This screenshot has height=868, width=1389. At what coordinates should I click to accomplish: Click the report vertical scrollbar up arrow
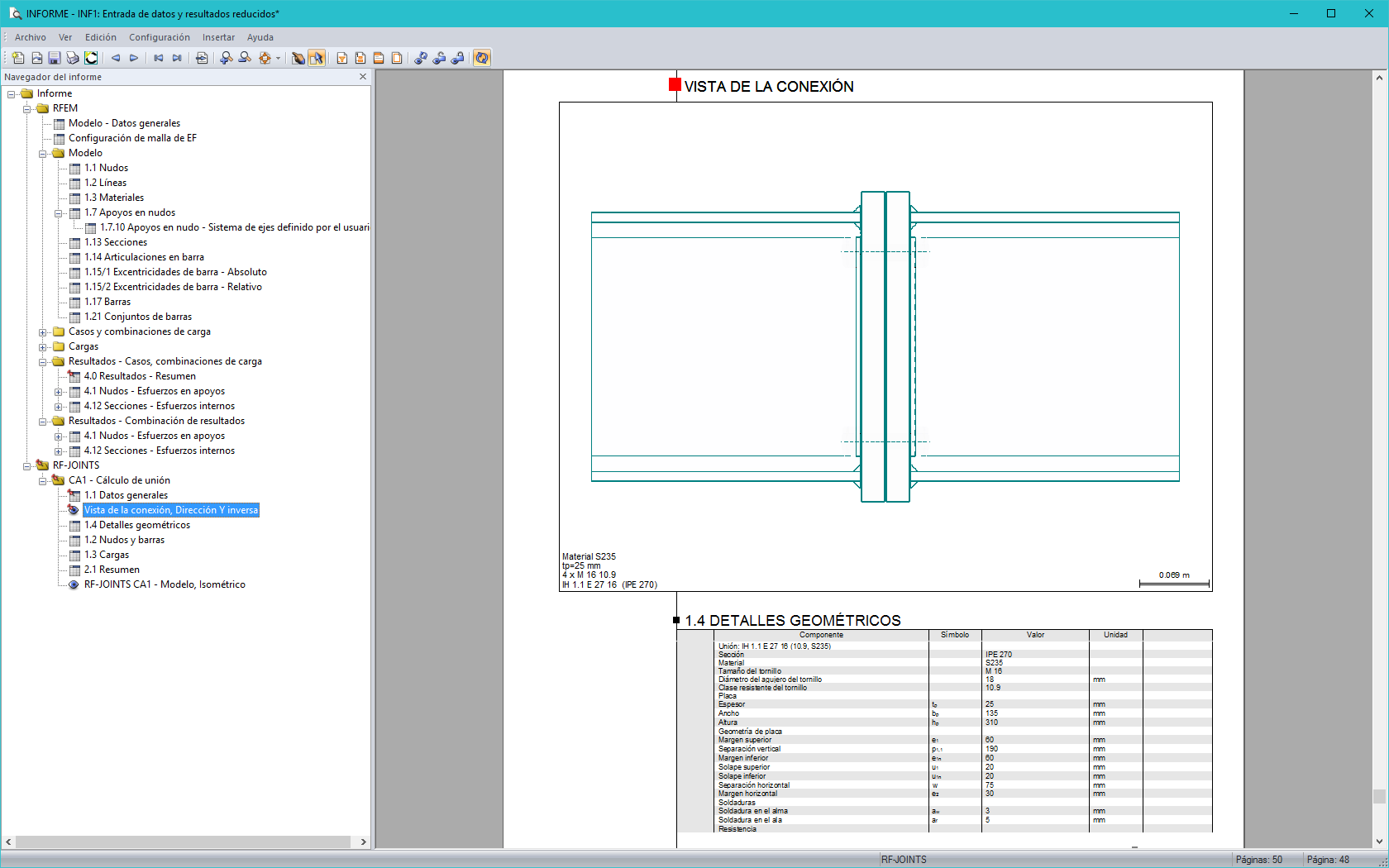click(x=1378, y=77)
